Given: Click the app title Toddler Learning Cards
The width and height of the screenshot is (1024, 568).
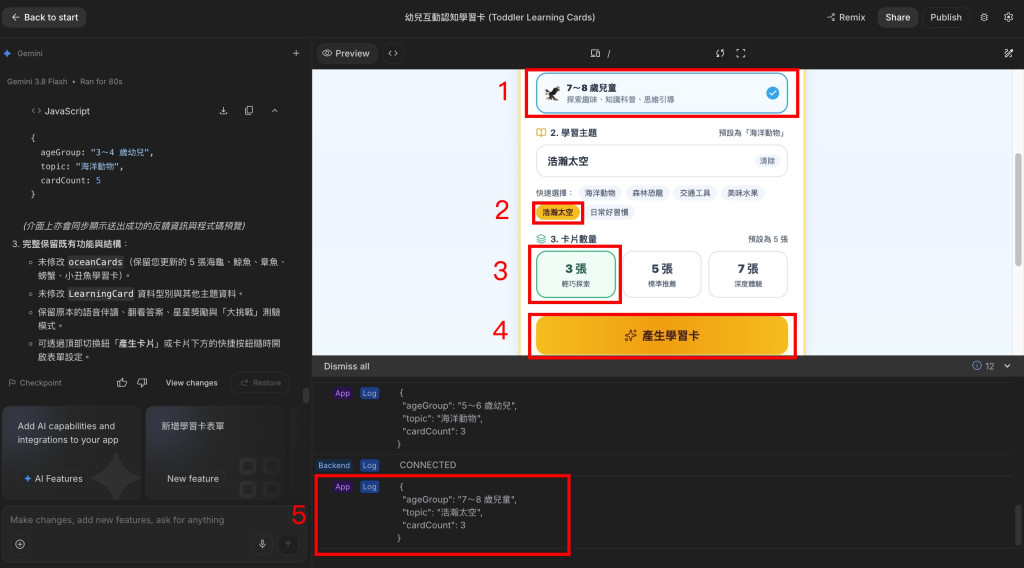Looking at the screenshot, I should click(500, 18).
